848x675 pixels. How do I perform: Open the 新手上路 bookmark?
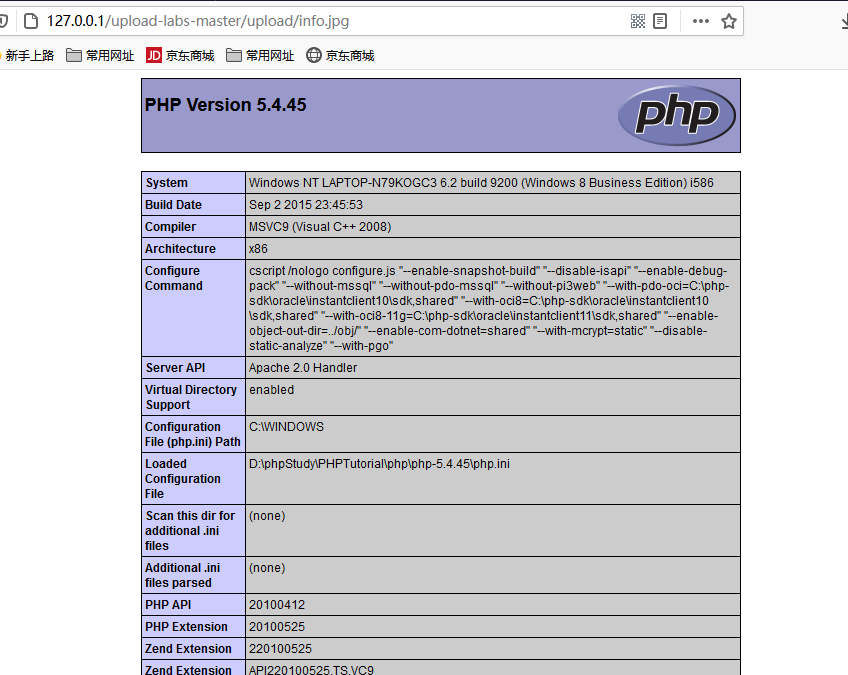click(x=27, y=56)
